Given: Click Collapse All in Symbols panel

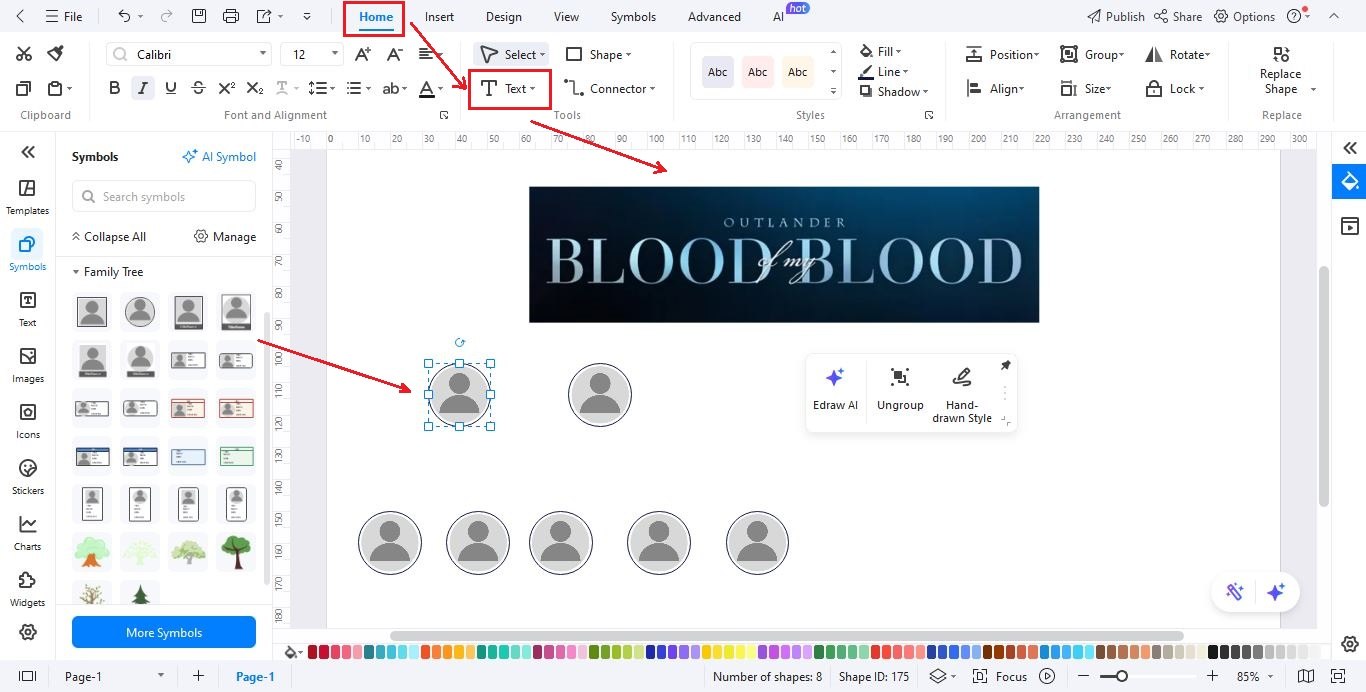Looking at the screenshot, I should pos(108,237).
